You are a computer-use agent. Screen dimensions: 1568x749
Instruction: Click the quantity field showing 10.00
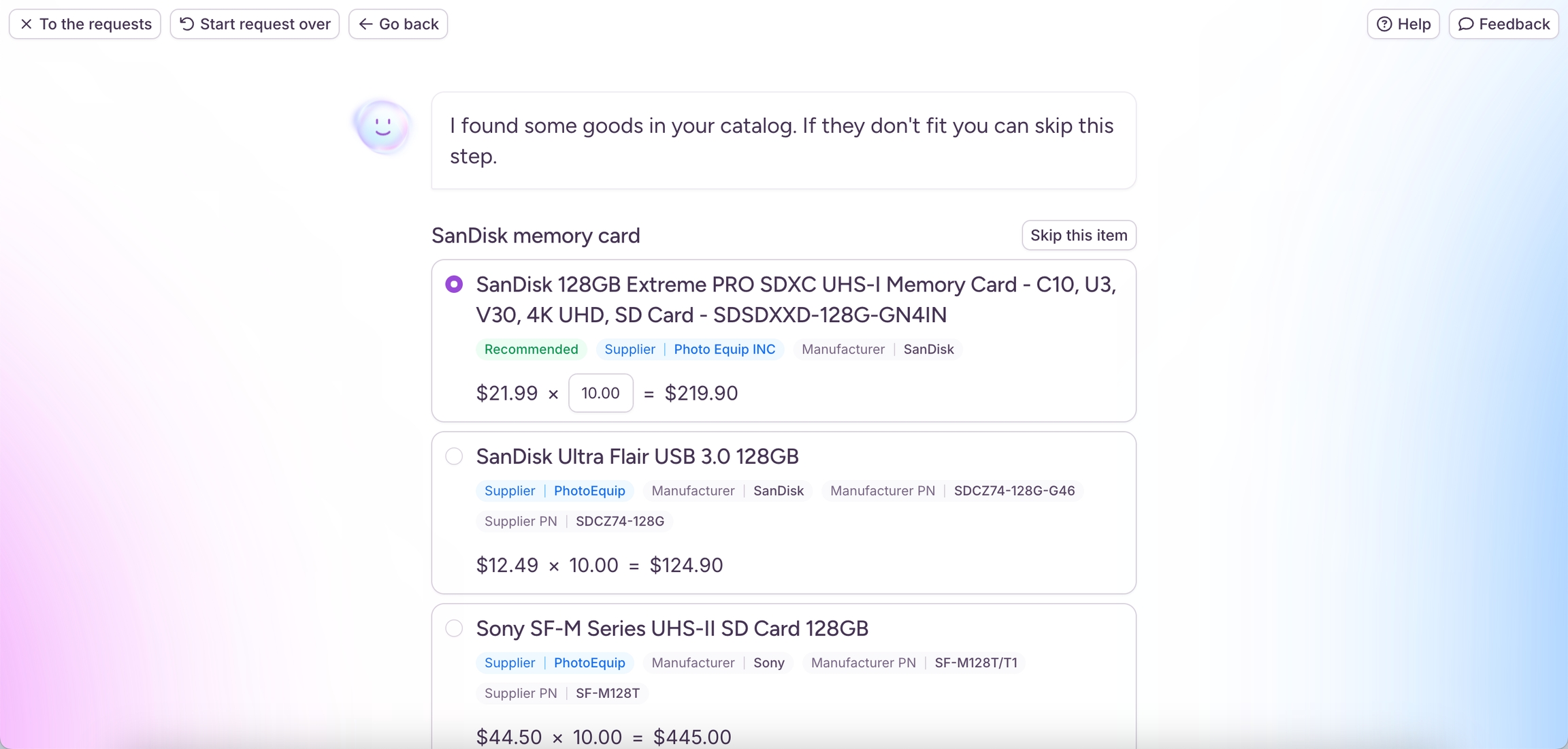(x=600, y=394)
